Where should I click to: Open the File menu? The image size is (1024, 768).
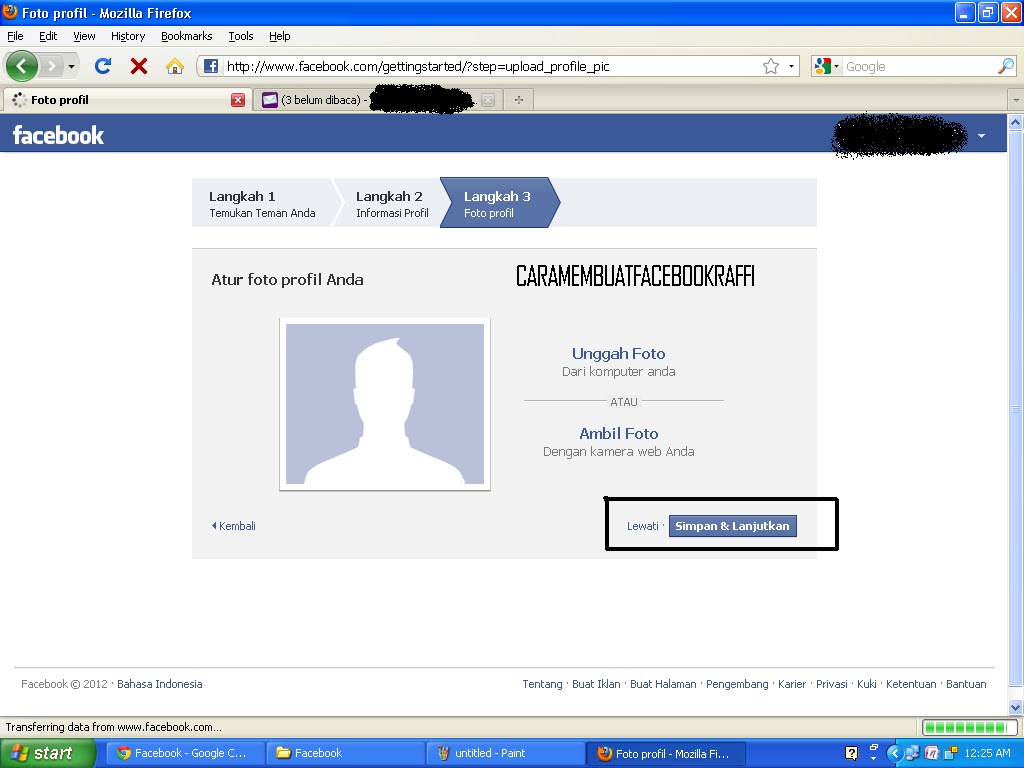15,36
